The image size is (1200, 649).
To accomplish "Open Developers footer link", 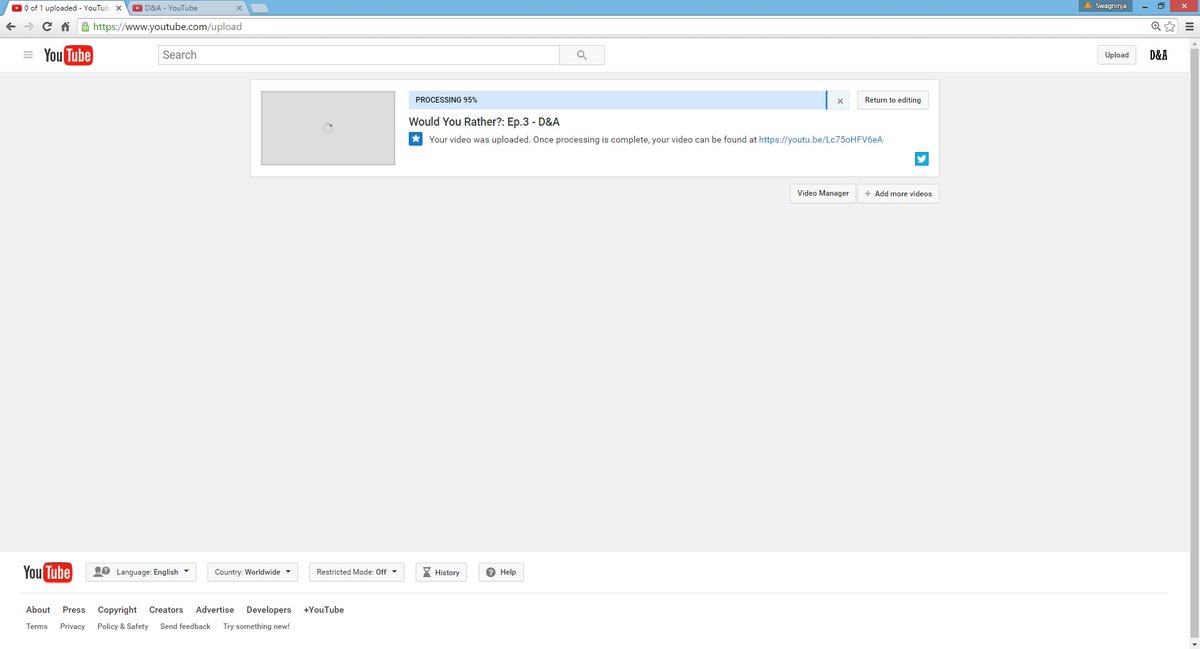I will (269, 610).
